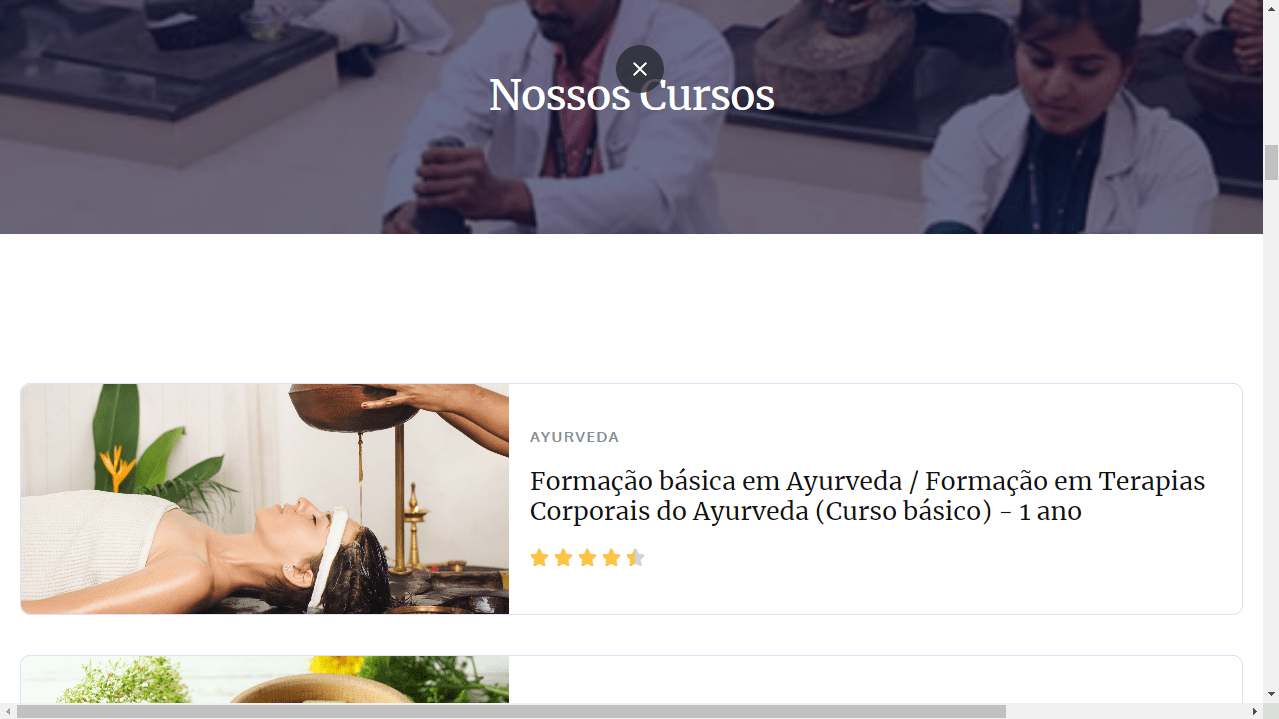Click the vertical scrollbar down arrow
The image size is (1279, 719).
[1271, 694]
